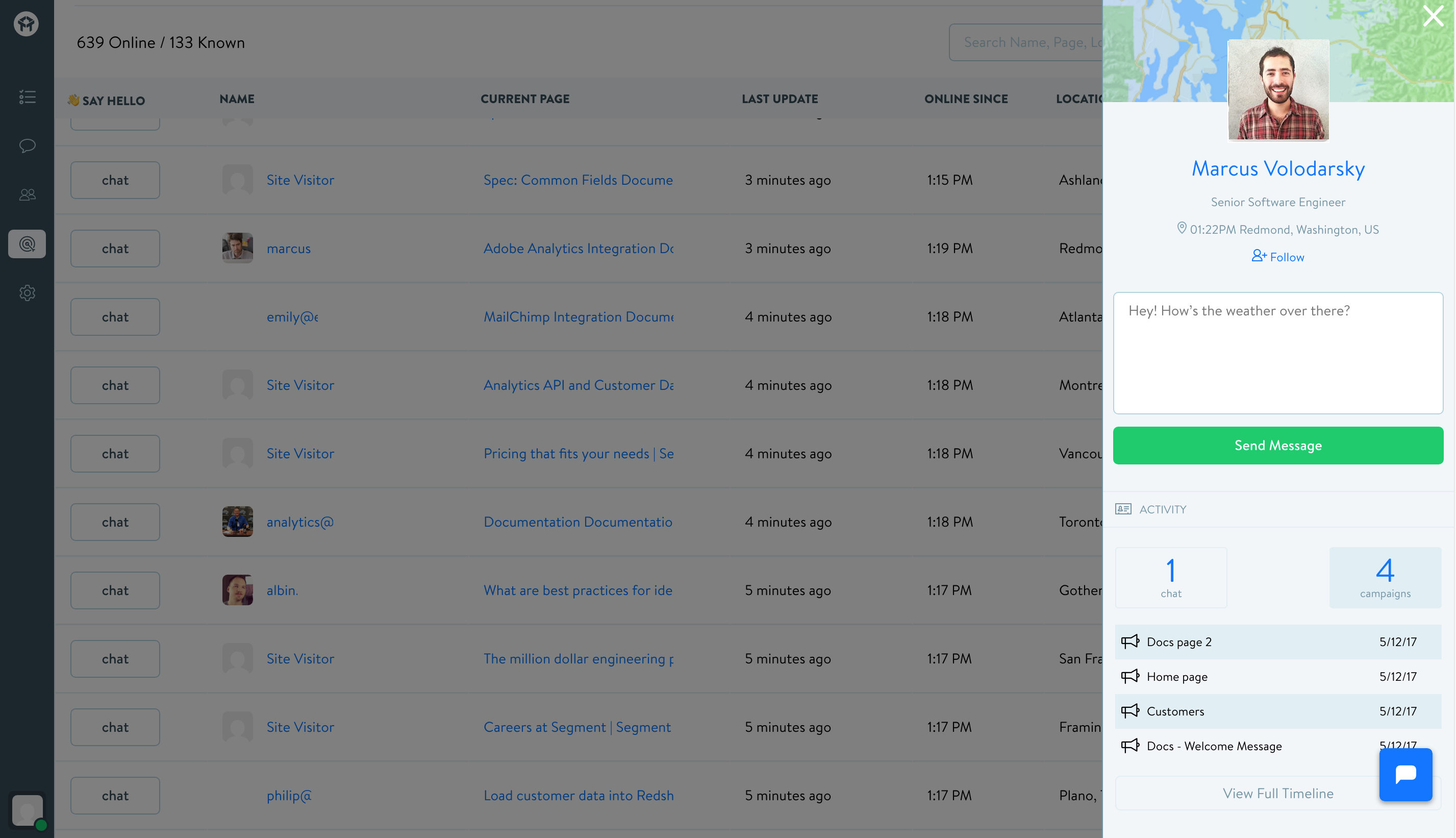Close the Marcus Volodarsky profile panel
Viewport: 1456px width, 838px height.
coord(1433,16)
